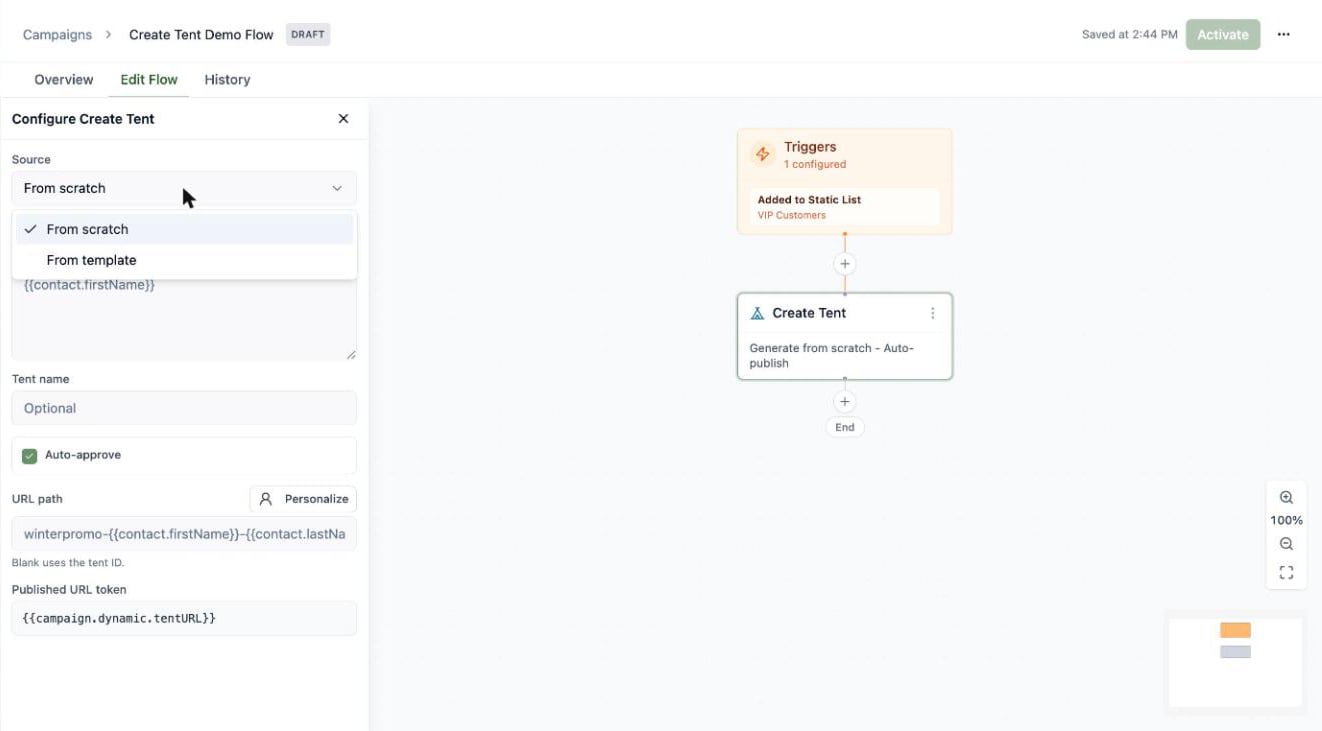Fit the flow to screen
Image resolution: width=1322 pixels, height=731 pixels.
(1286, 573)
